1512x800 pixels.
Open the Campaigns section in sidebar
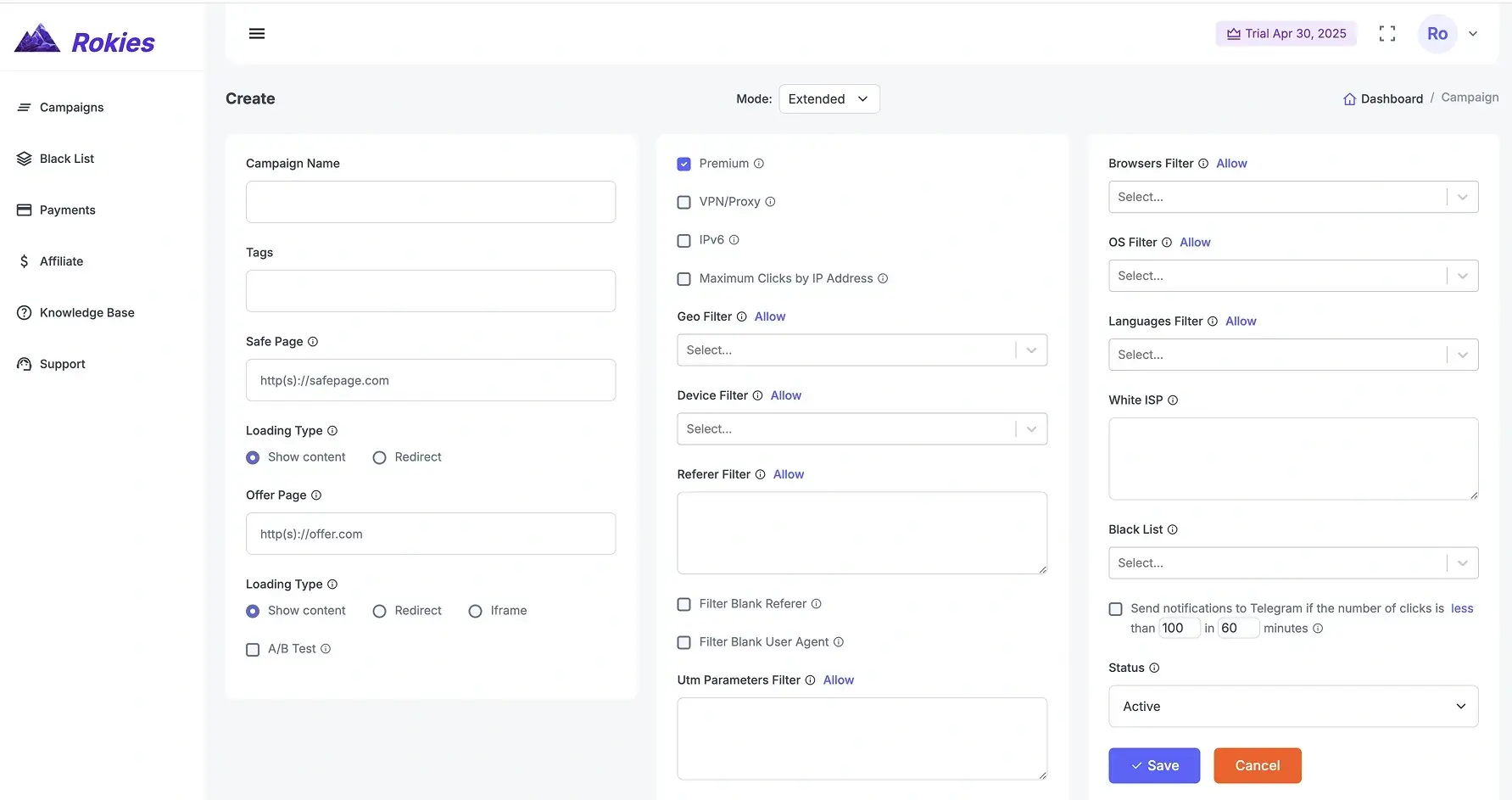click(70, 107)
